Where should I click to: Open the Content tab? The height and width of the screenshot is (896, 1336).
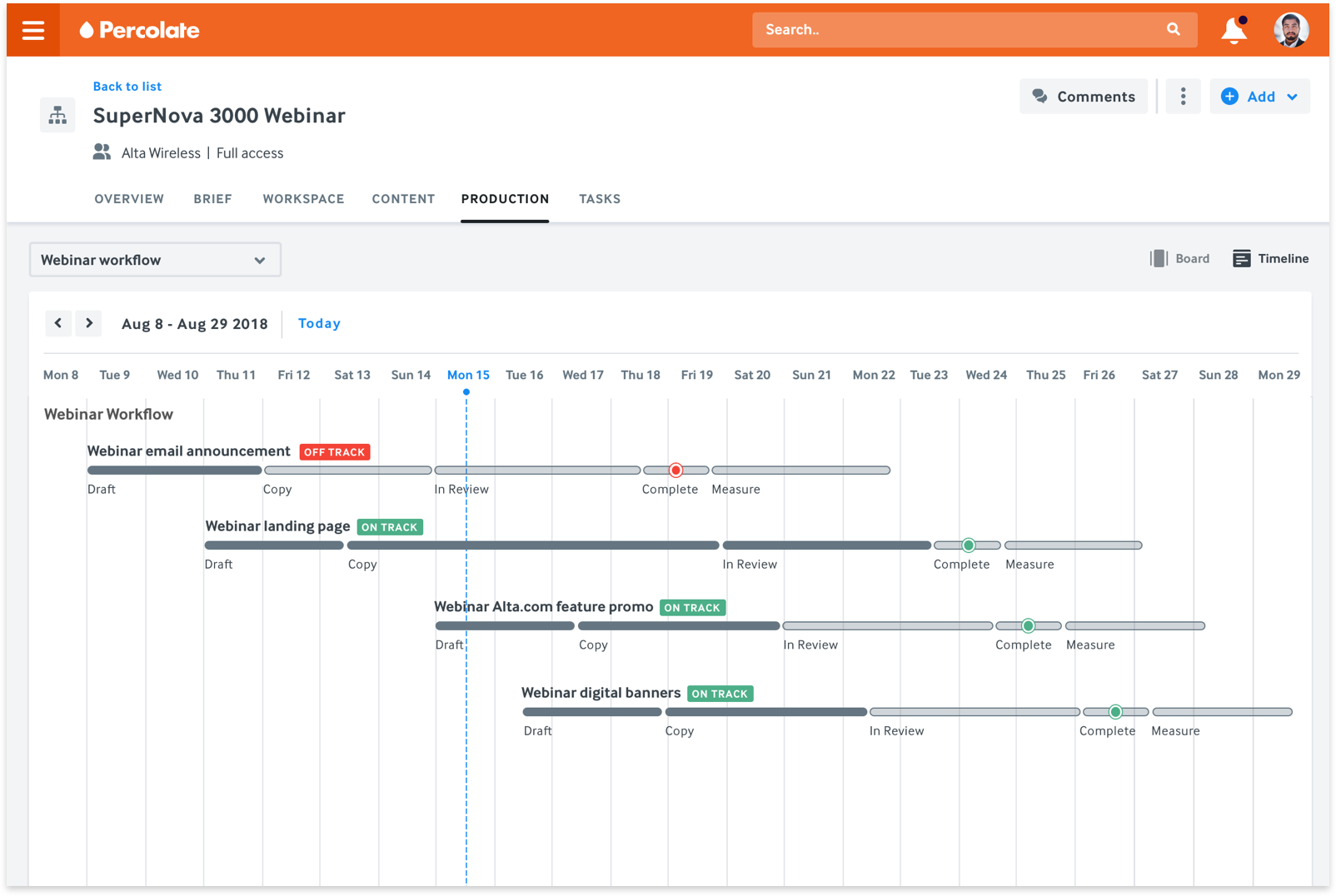[x=403, y=199]
